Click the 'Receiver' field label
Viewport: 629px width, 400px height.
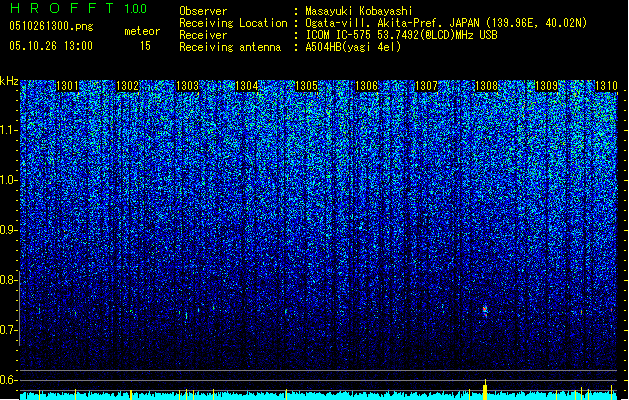pos(203,35)
